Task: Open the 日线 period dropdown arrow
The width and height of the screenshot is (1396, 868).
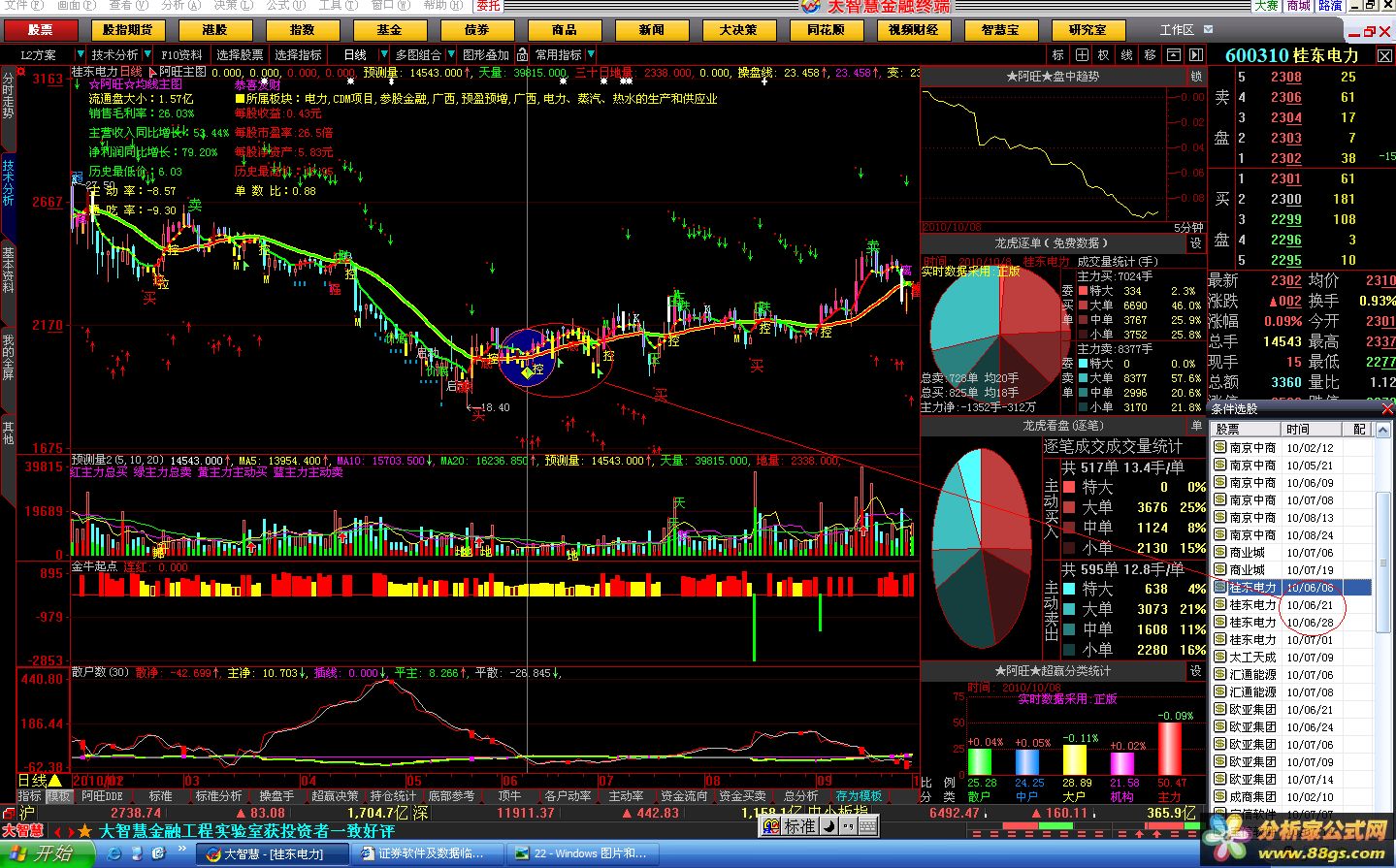Action: pos(384,55)
